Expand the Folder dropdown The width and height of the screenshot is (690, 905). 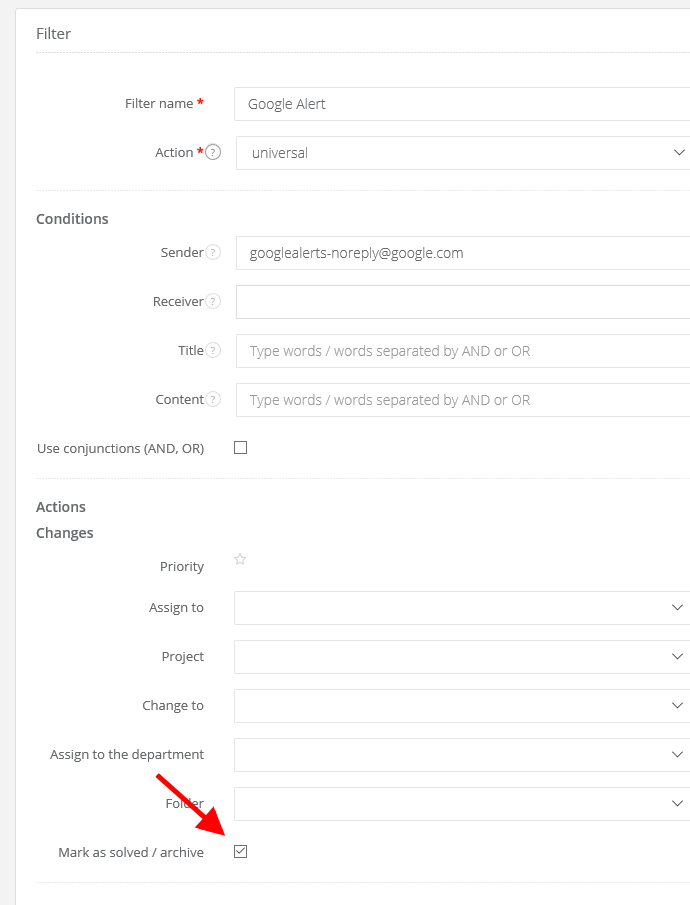pos(462,804)
